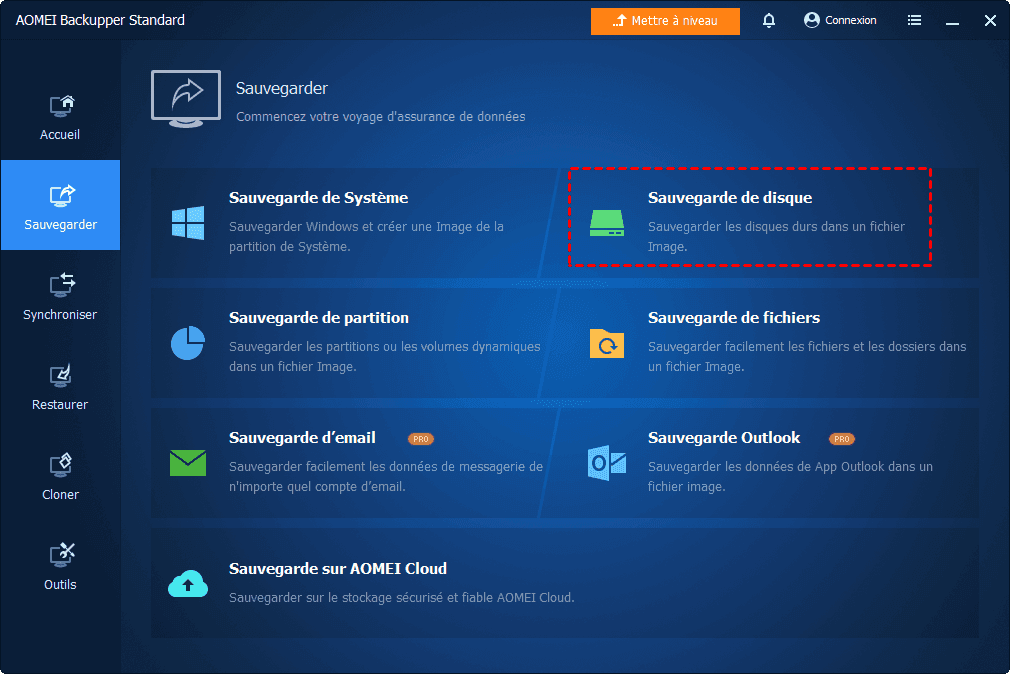Click the yellow folder file backup icon

coord(607,343)
